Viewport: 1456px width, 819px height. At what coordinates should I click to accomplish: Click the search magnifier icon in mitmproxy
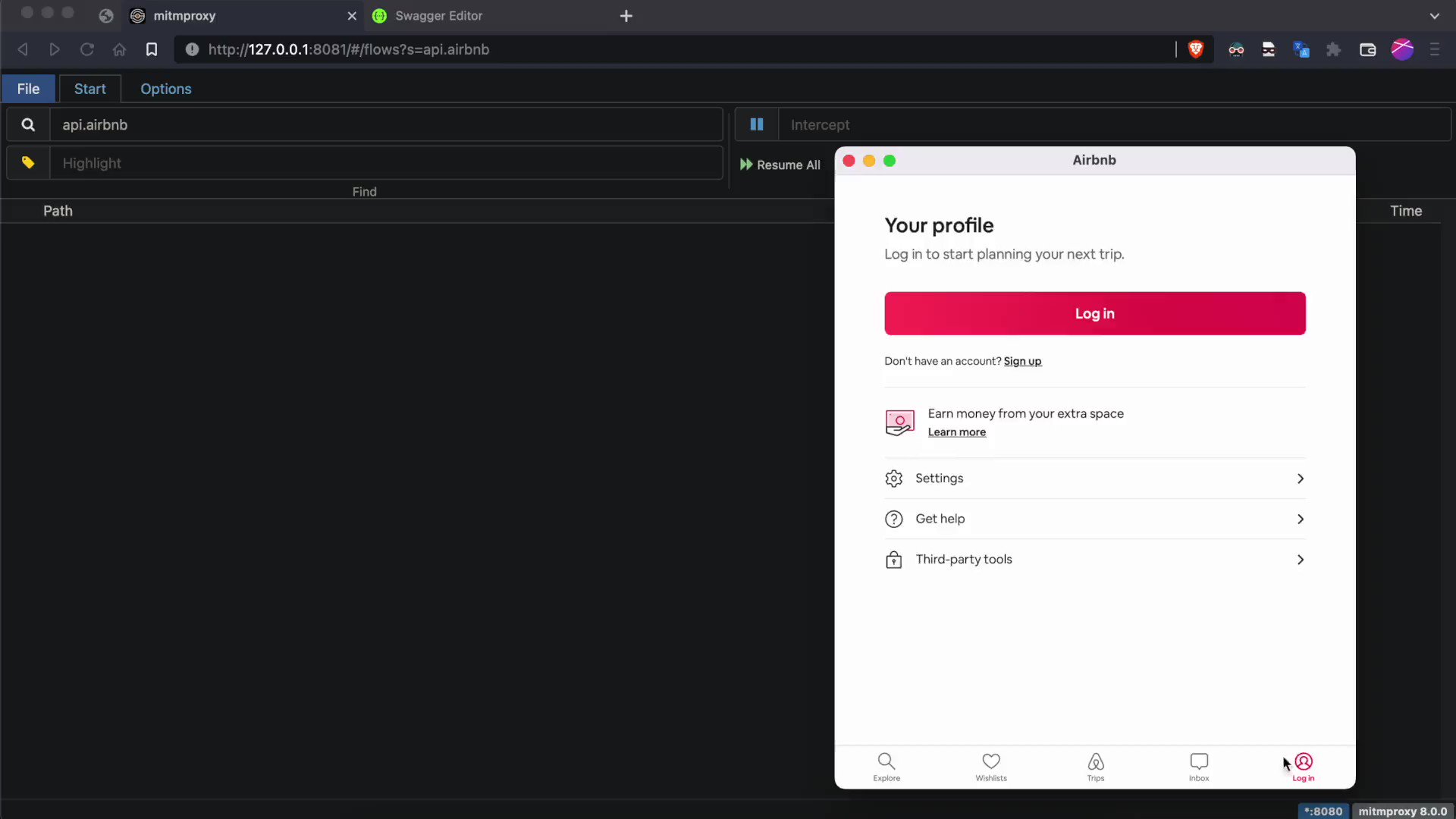(x=27, y=124)
